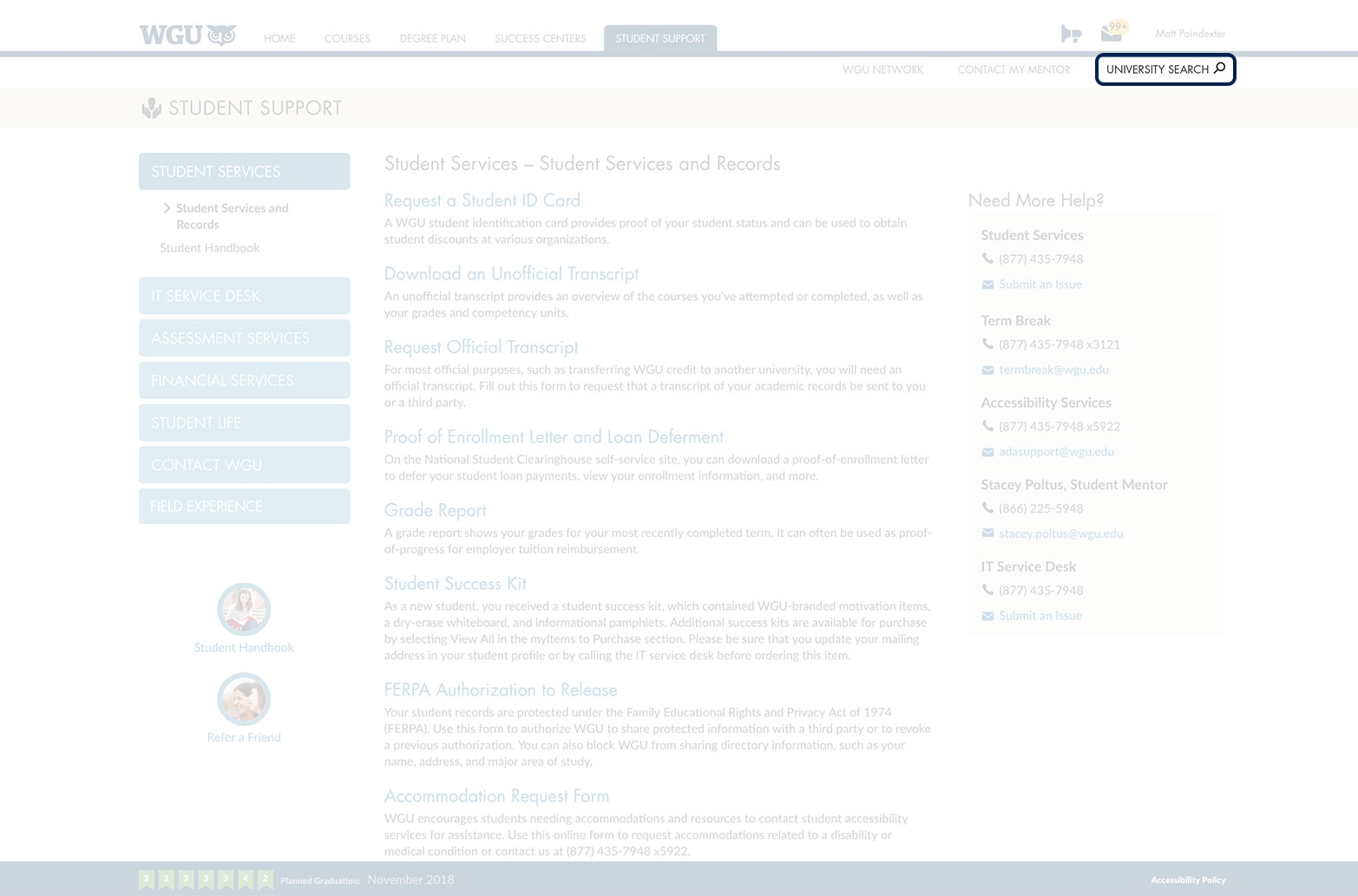The height and width of the screenshot is (896, 1358).
Task: Expand the Assessment Services sidebar section
Action: (244, 338)
